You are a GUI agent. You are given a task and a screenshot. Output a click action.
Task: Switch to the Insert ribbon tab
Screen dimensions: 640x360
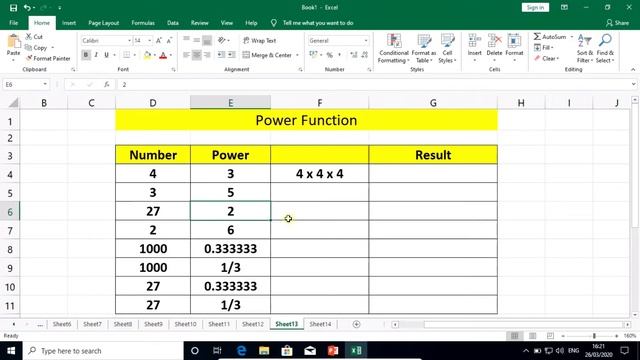[69, 23]
